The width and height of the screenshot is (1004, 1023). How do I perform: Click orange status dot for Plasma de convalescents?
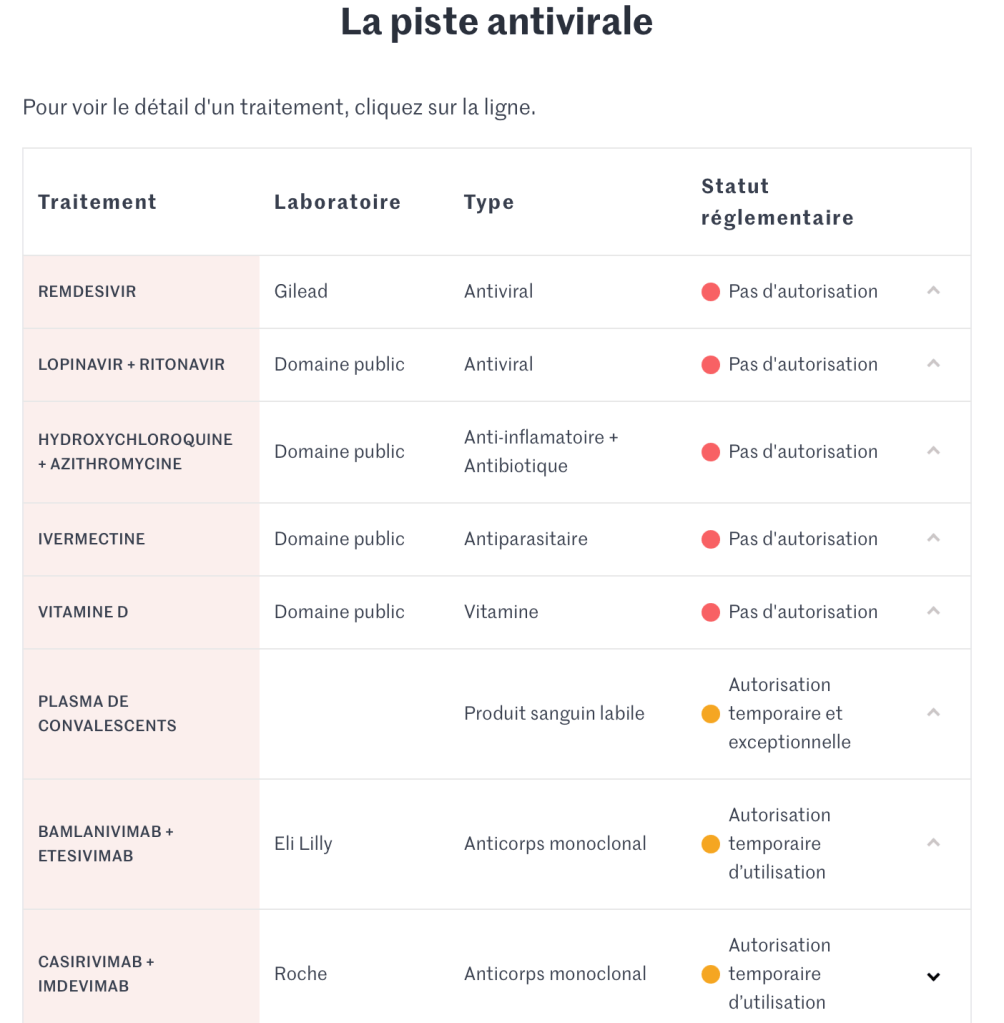tap(711, 714)
